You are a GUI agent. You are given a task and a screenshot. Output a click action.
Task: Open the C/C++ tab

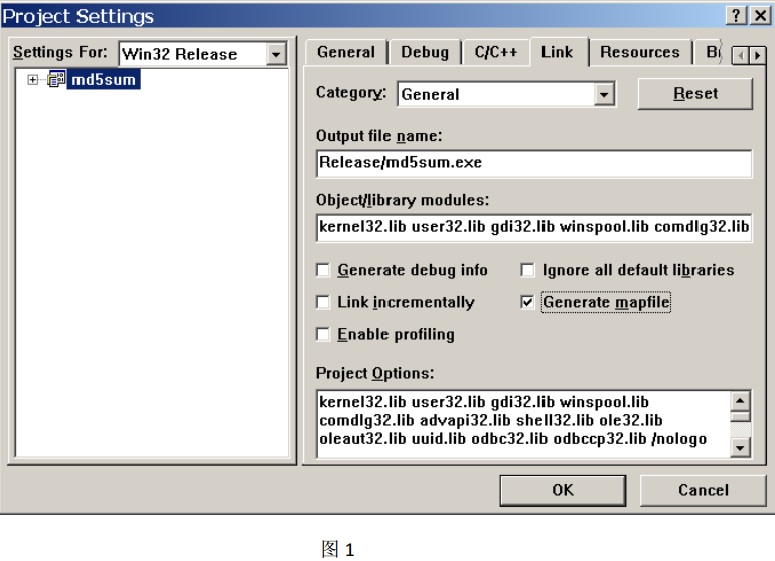point(496,53)
